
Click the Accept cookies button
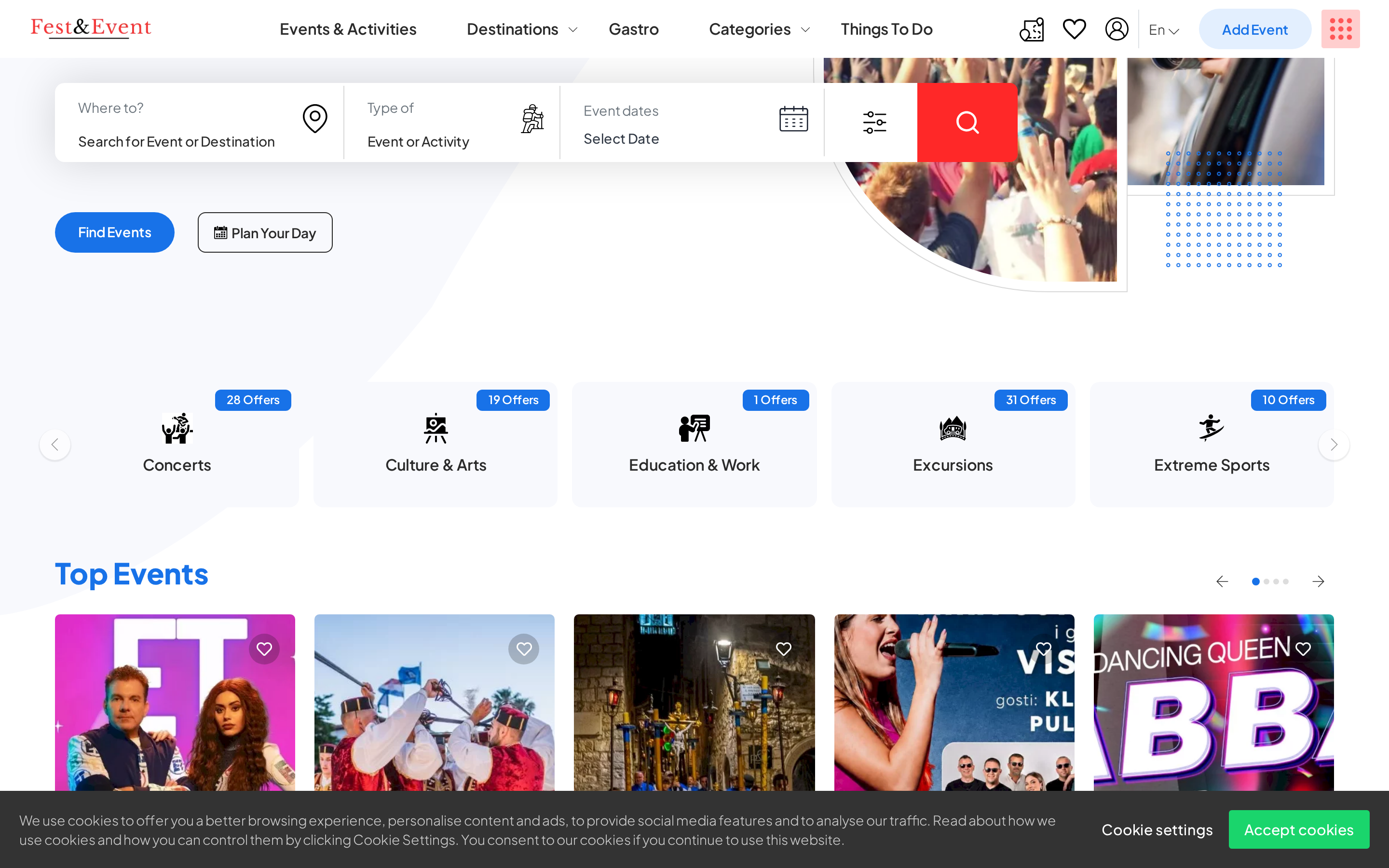point(1298,829)
